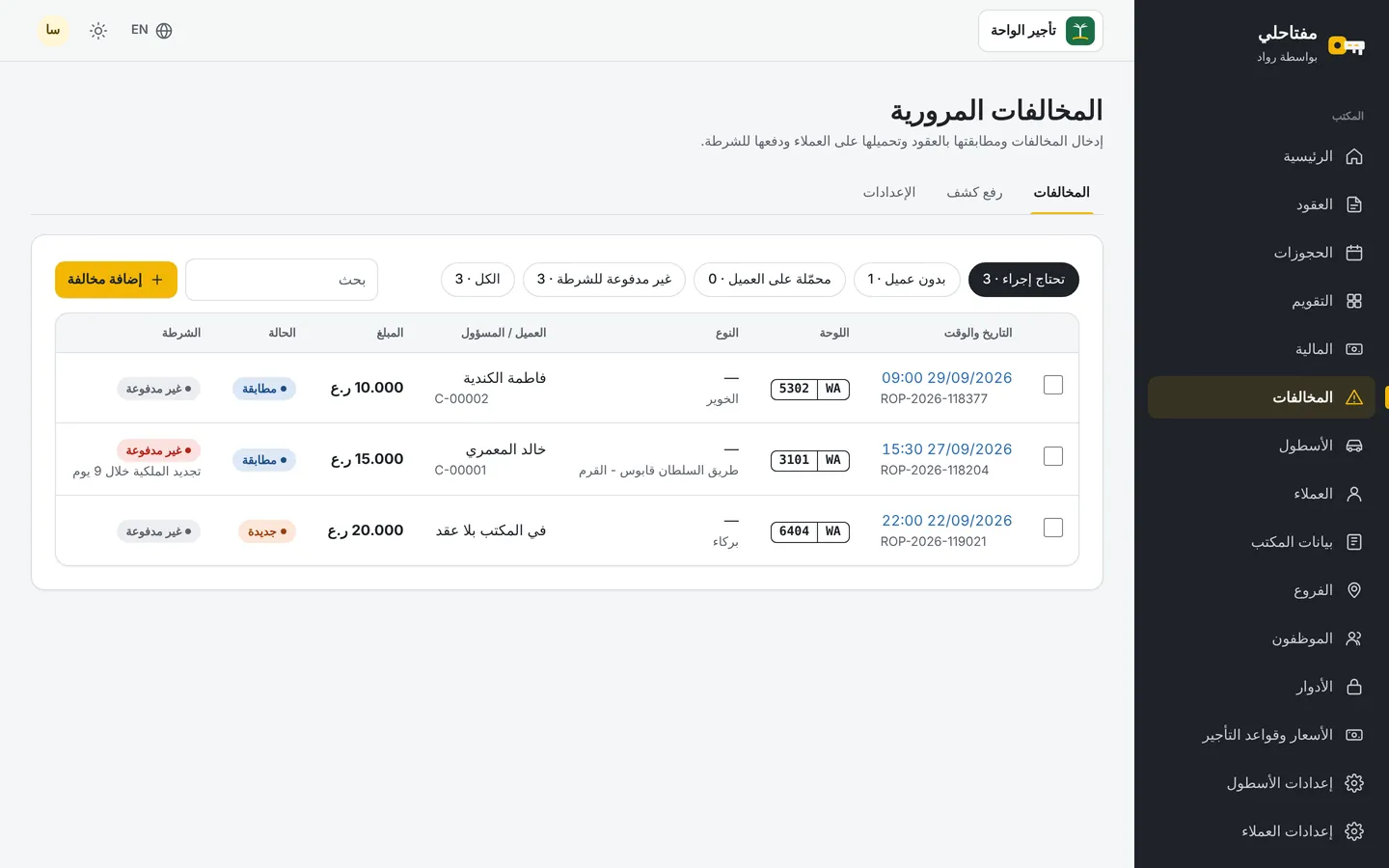1389x868 pixels.
Task: Switch to the رفع كشف tab
Action: click(x=974, y=193)
